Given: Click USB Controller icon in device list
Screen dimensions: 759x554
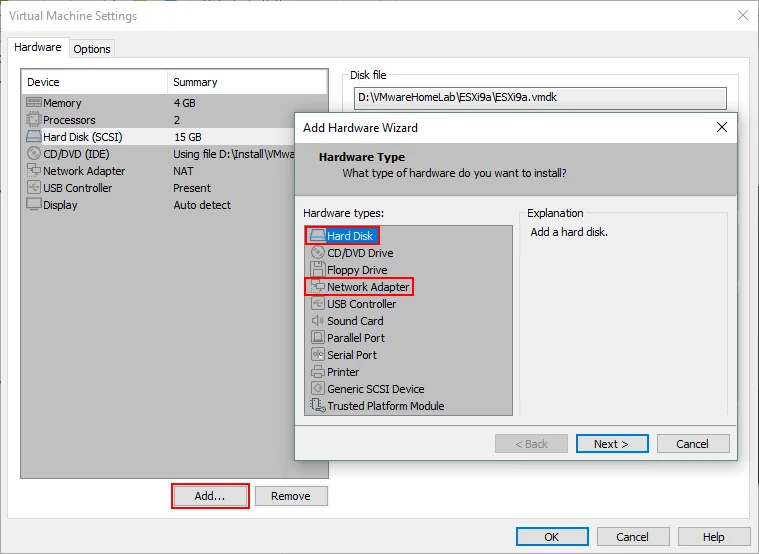Looking at the screenshot, I should click(x=34, y=187).
